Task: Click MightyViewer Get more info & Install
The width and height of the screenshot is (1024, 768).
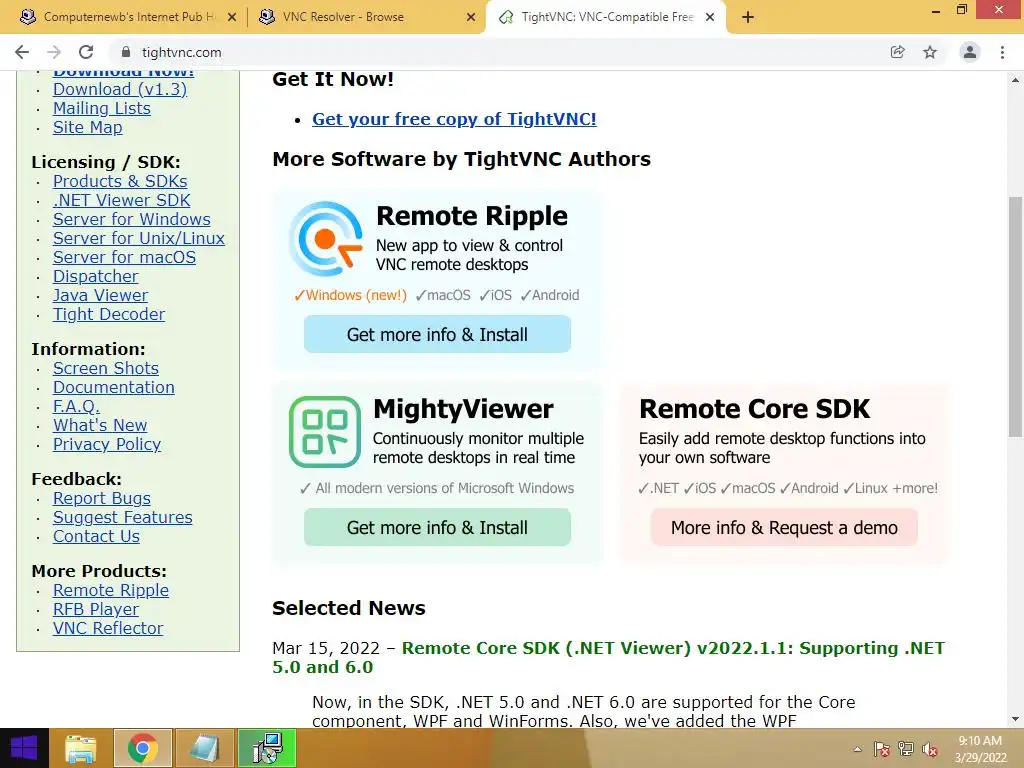Action: click(438, 528)
